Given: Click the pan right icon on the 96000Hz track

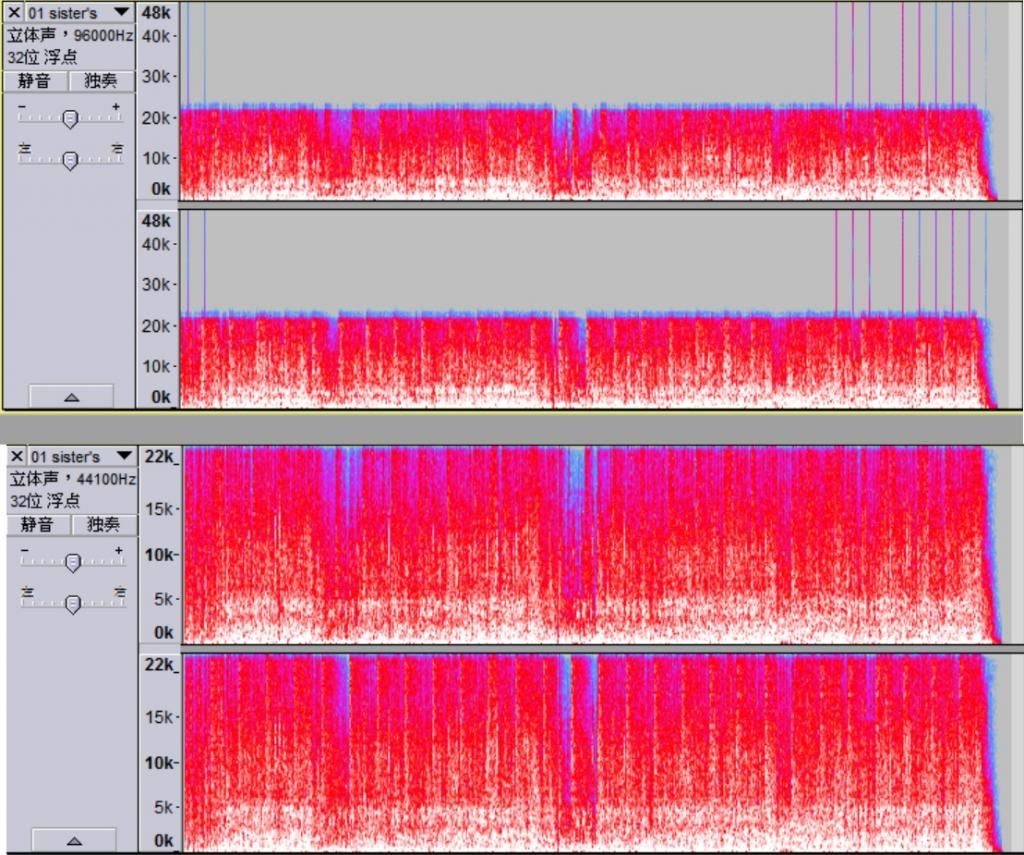Looking at the screenshot, I should (117, 148).
